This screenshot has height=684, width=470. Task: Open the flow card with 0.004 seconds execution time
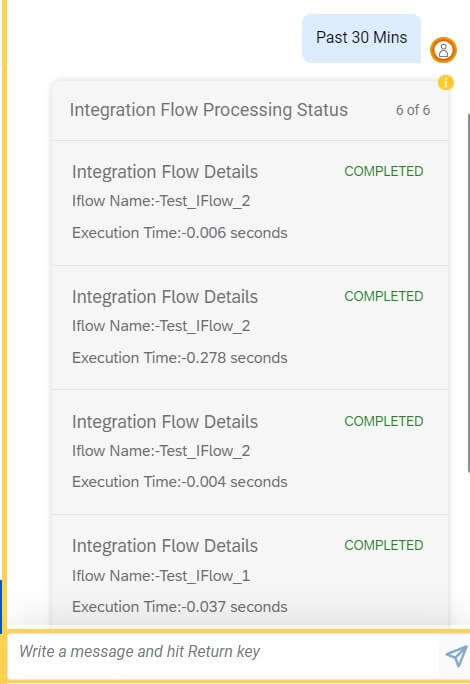coord(250,452)
